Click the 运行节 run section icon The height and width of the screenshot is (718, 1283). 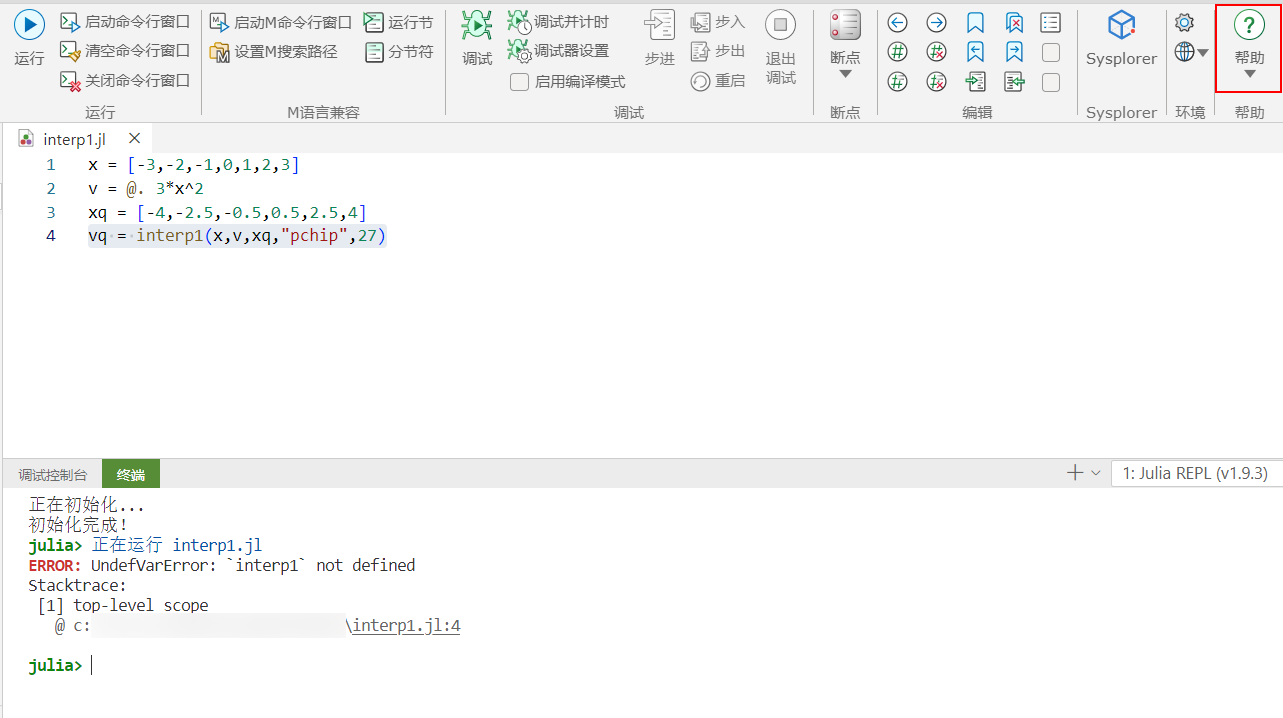point(374,22)
